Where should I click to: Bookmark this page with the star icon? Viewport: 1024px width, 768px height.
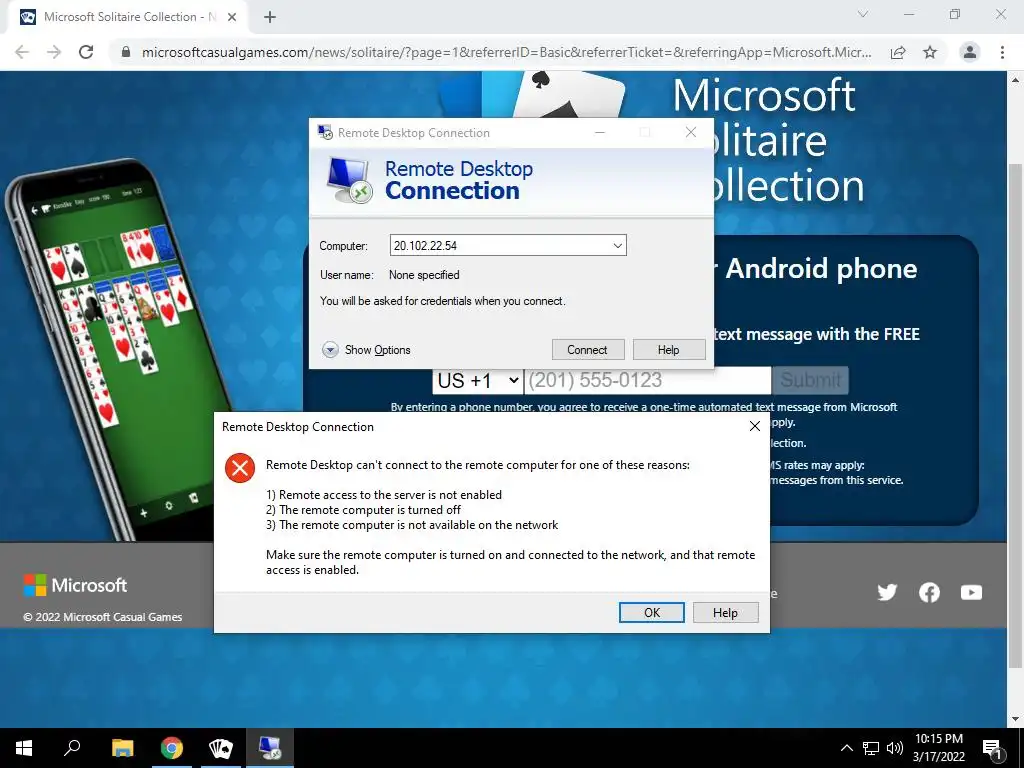pyautogui.click(x=930, y=52)
